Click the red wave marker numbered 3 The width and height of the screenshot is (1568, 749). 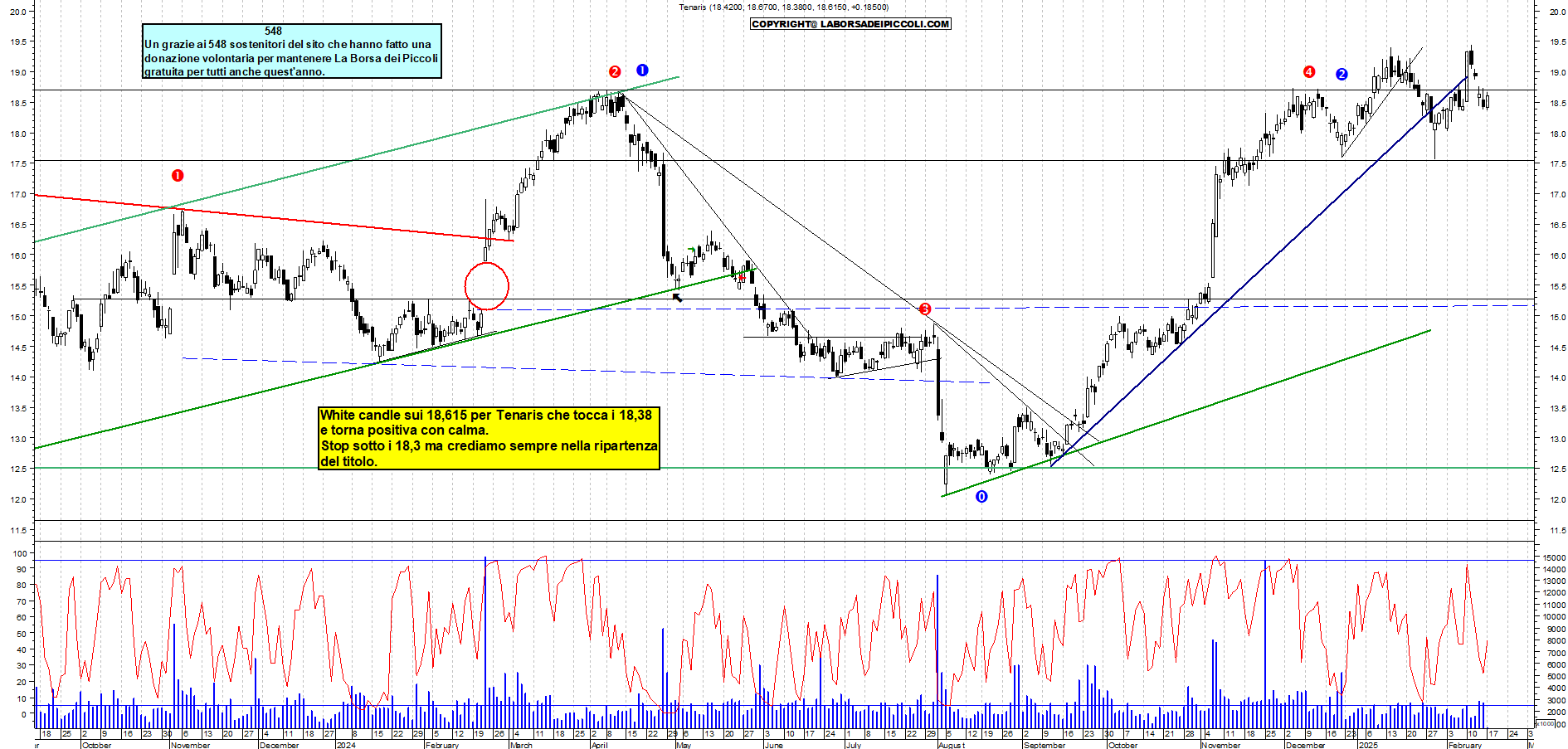[925, 309]
